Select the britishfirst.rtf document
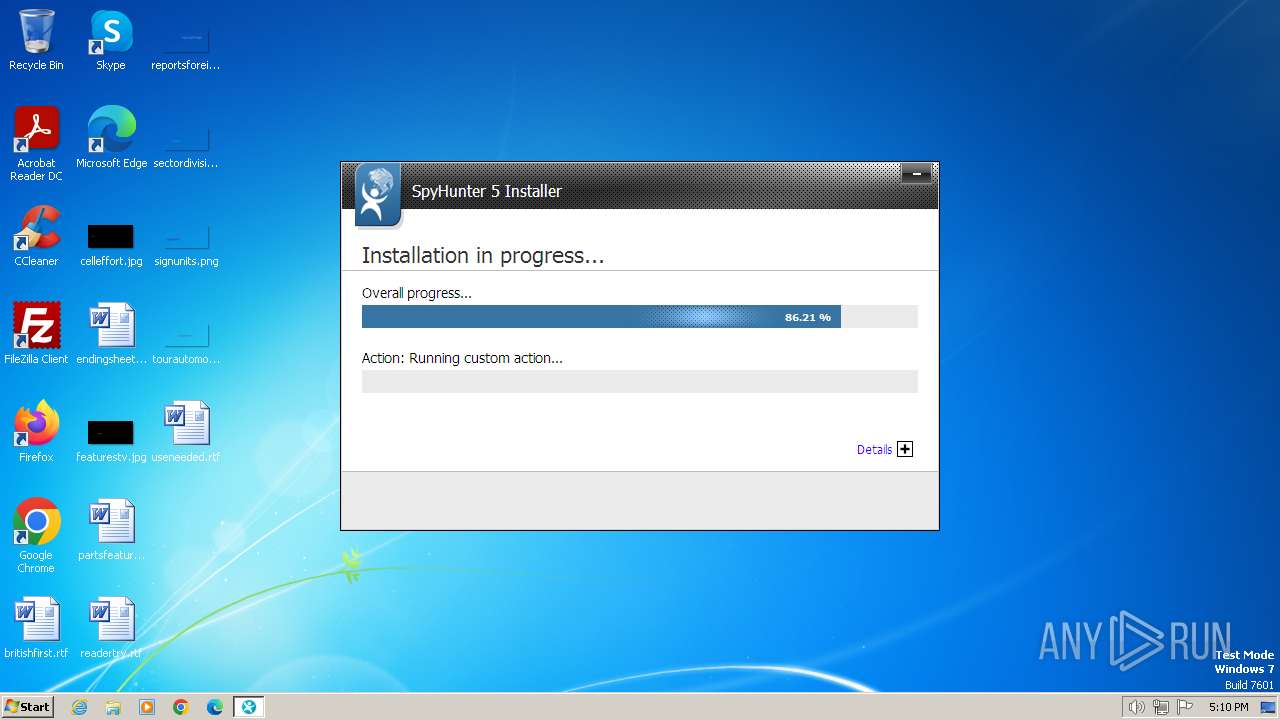Screen dimensions: 1280x720 point(36,628)
